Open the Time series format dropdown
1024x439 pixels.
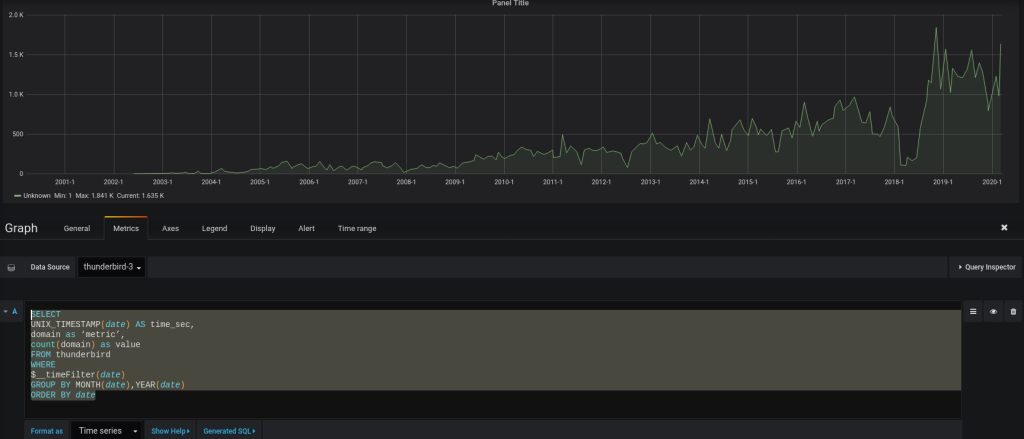tap(109, 431)
